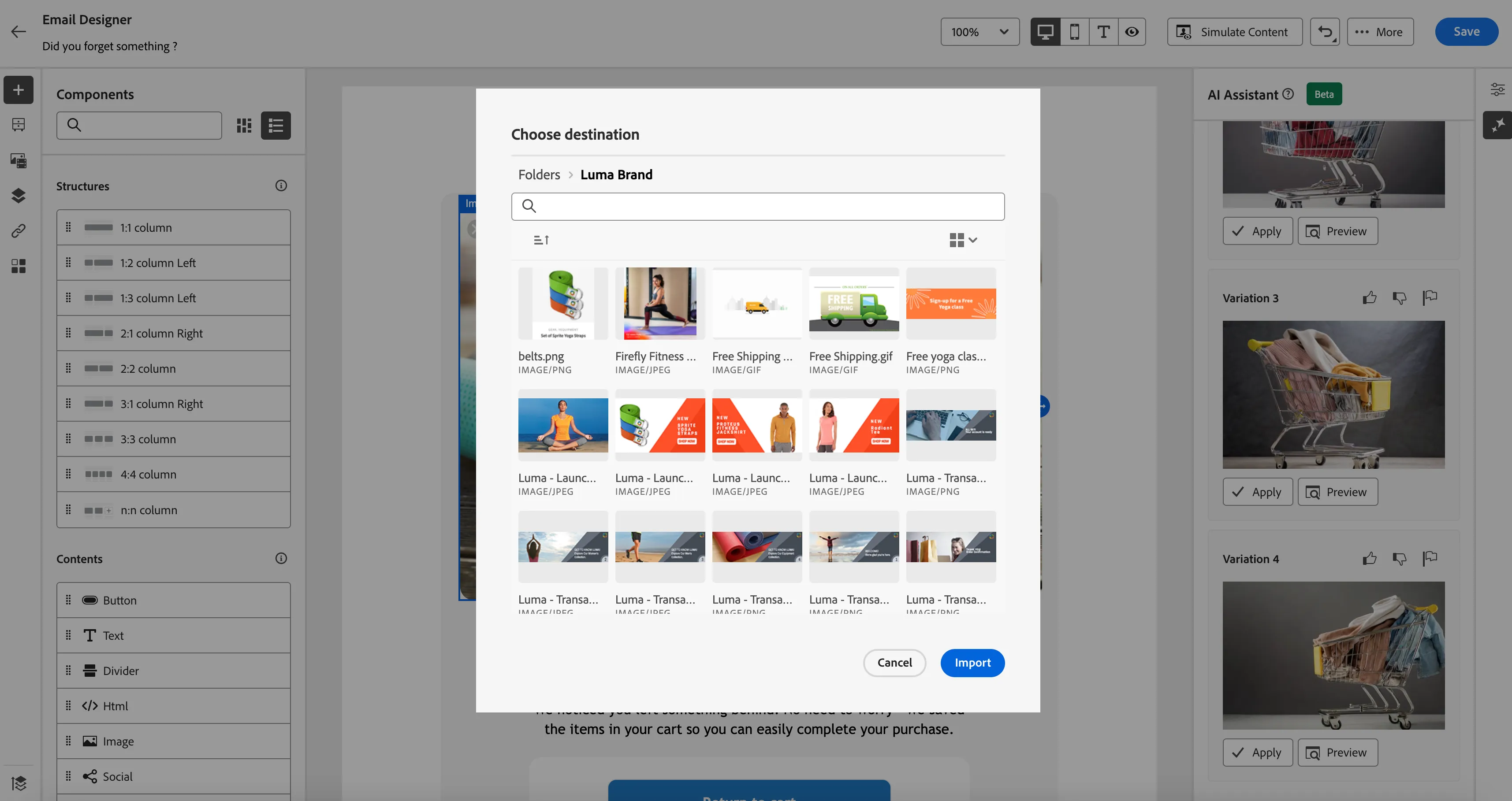Flag Variation 3
Image resolution: width=1512 pixels, height=801 pixels.
pos(1430,298)
